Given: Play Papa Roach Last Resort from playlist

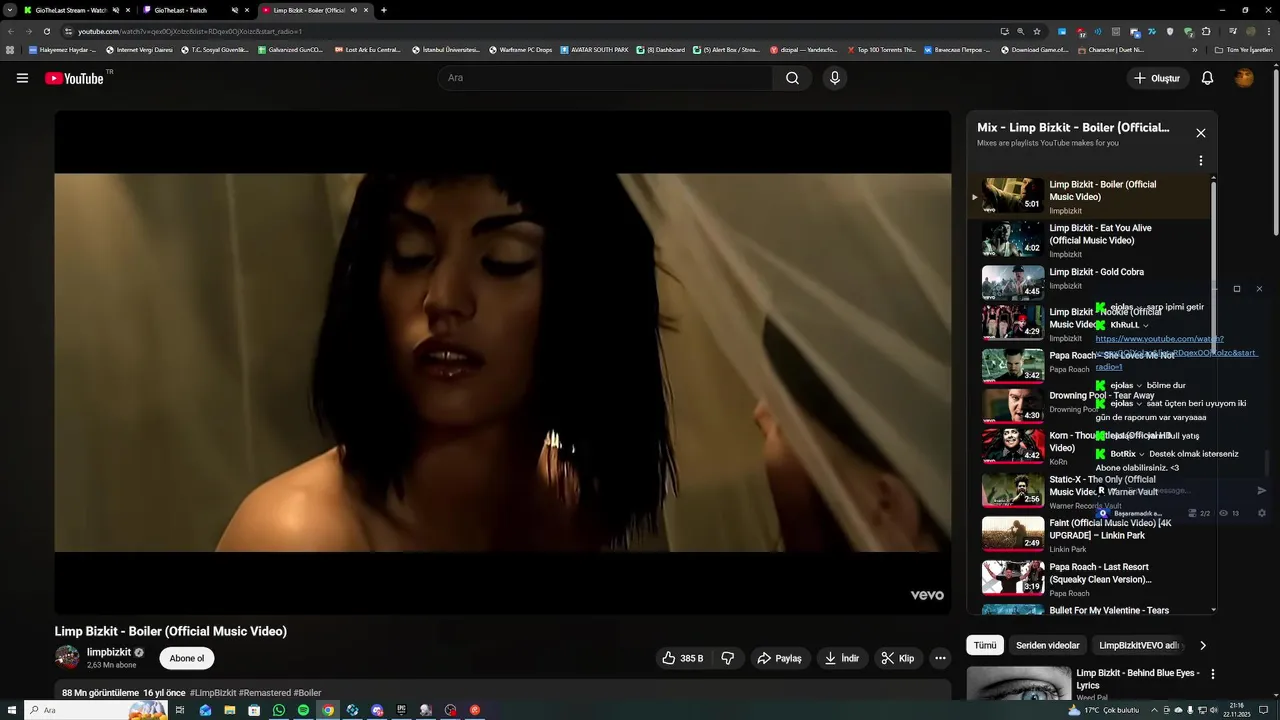Looking at the screenshot, I should (x=1090, y=577).
